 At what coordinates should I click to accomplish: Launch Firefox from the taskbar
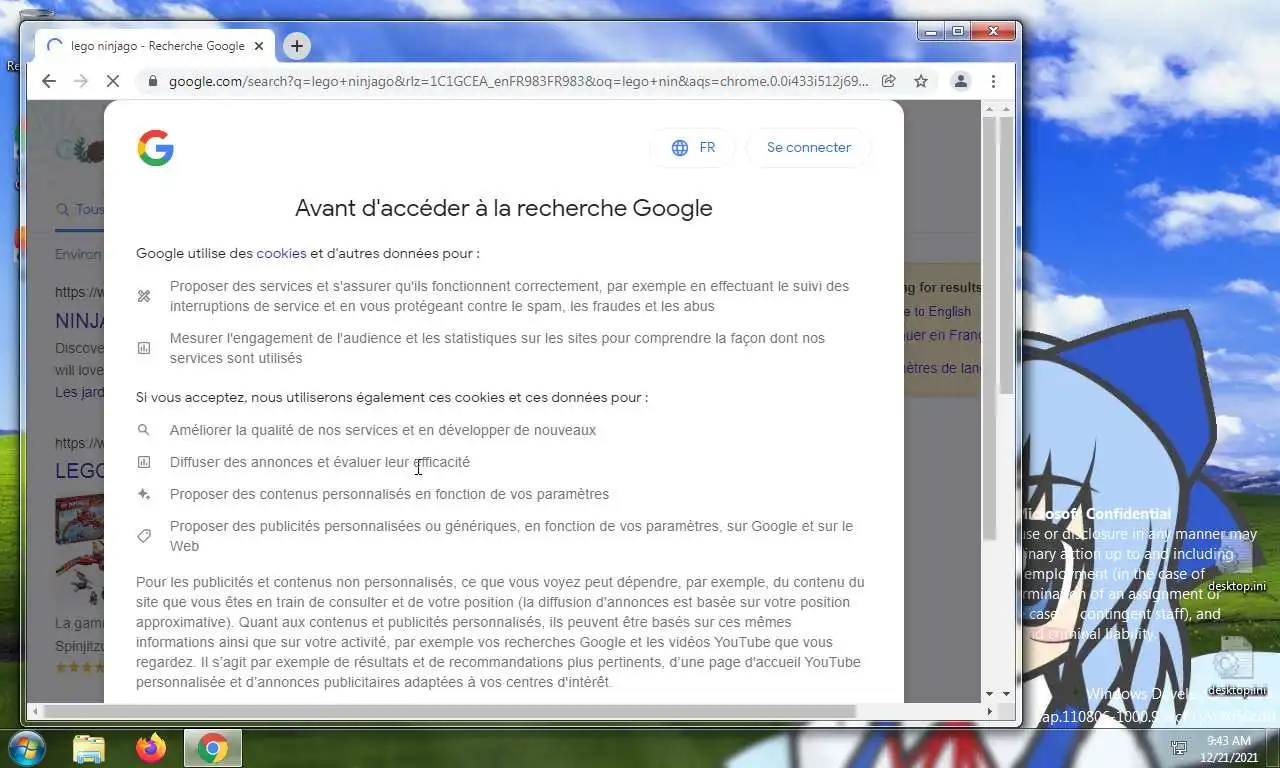pyautogui.click(x=151, y=748)
